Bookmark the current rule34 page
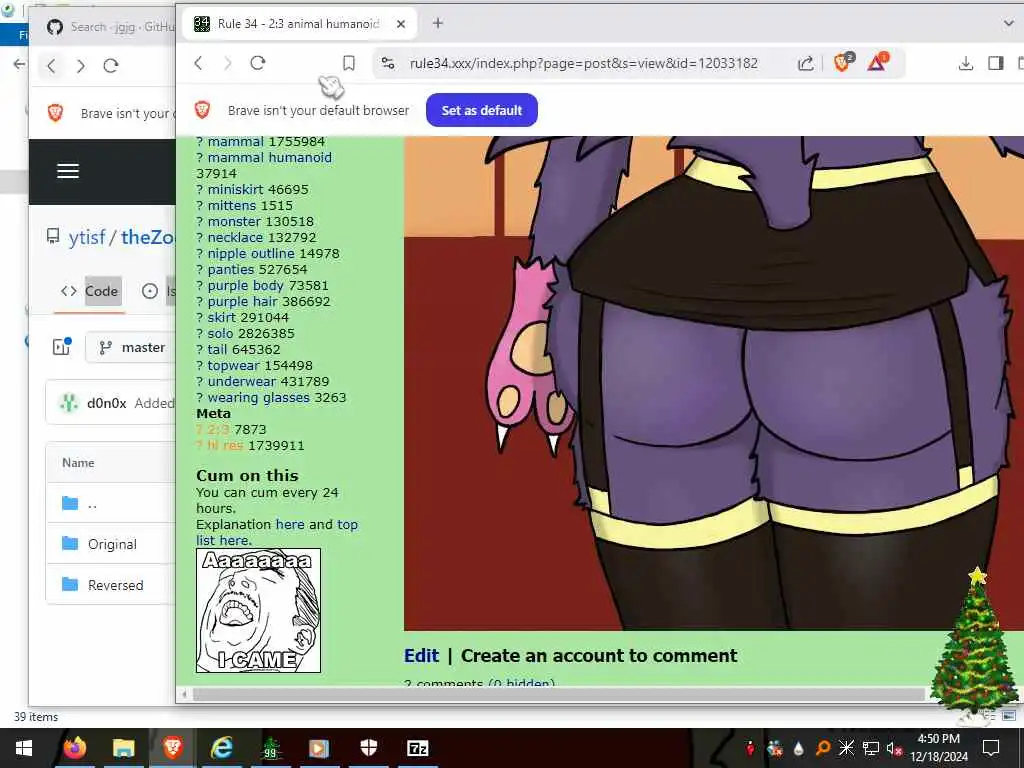1024x768 pixels. coord(349,63)
